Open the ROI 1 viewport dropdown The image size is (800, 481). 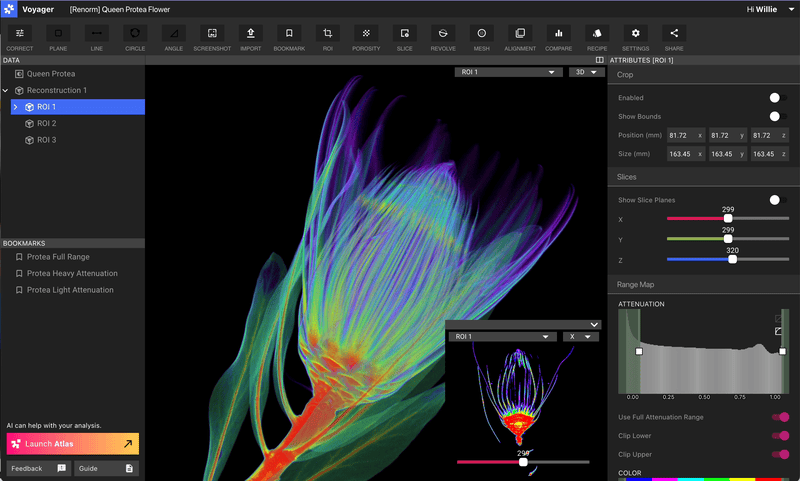[x=508, y=72]
